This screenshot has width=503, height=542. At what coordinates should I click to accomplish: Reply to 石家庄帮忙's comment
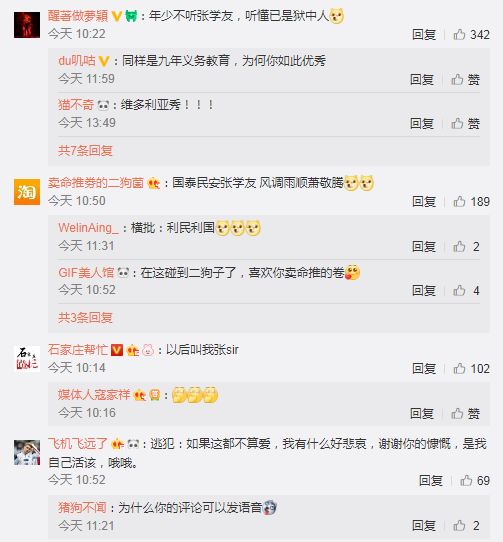[424, 368]
